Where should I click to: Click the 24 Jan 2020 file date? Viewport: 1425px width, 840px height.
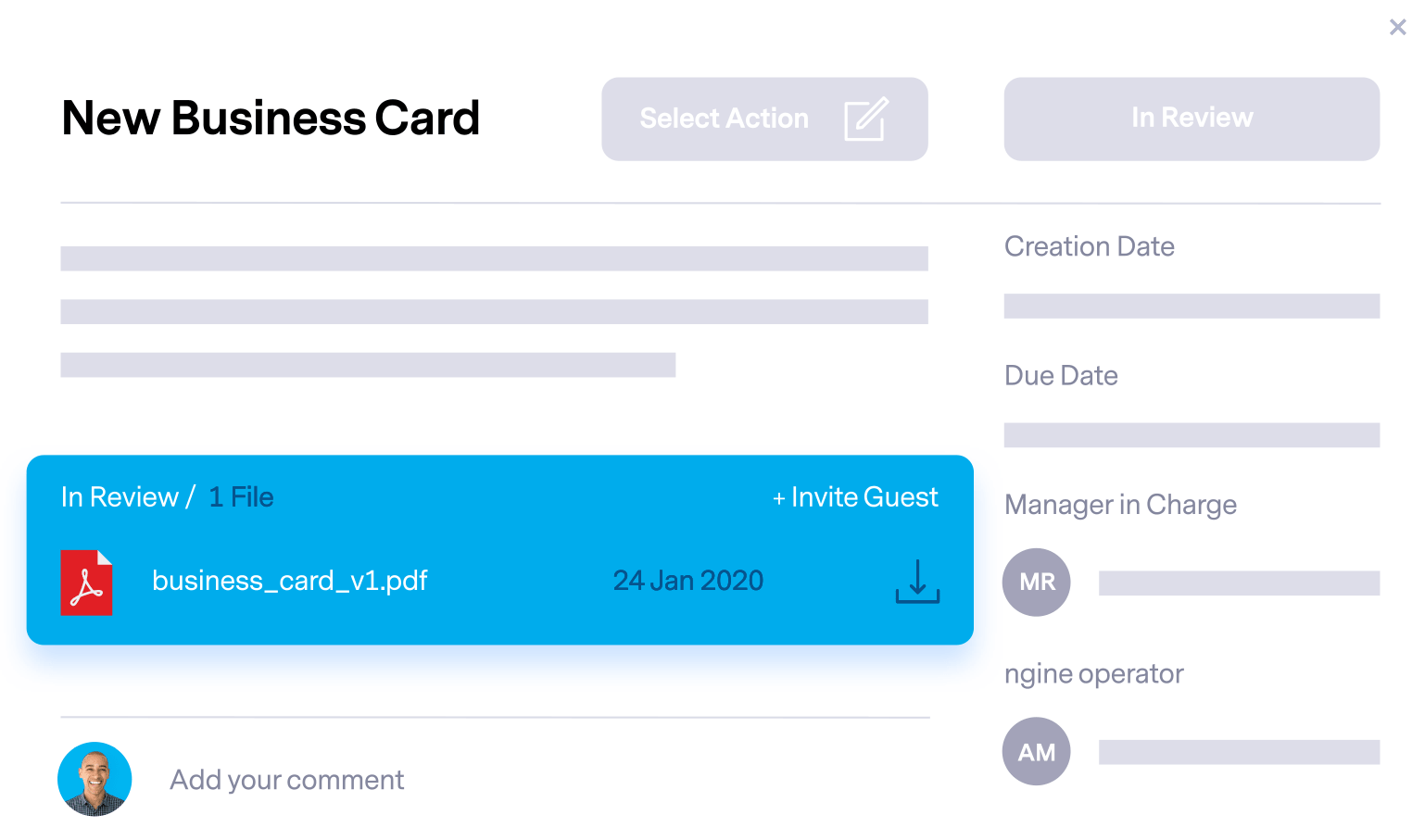[688, 581]
